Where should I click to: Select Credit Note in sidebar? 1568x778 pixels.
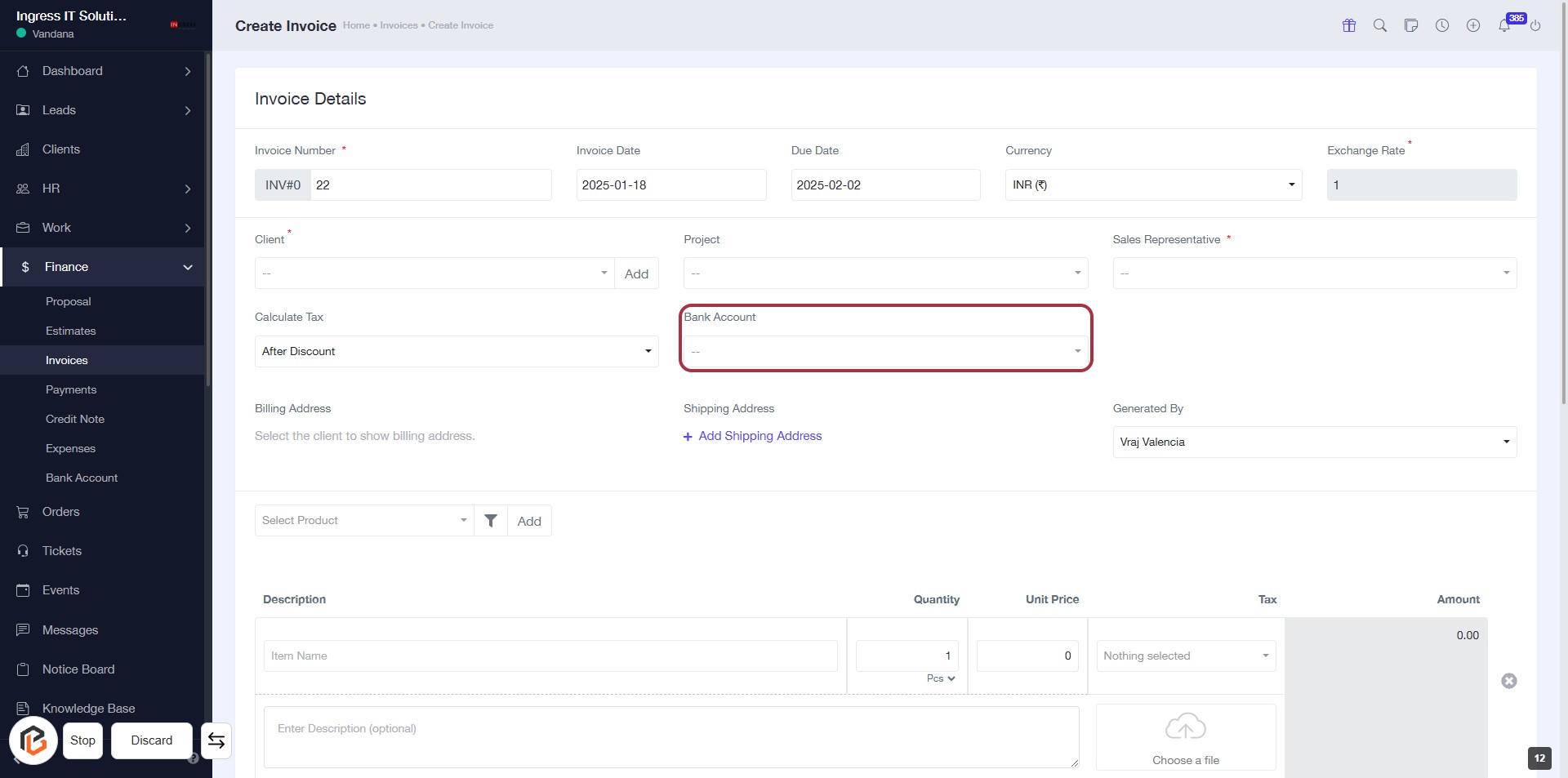point(75,419)
